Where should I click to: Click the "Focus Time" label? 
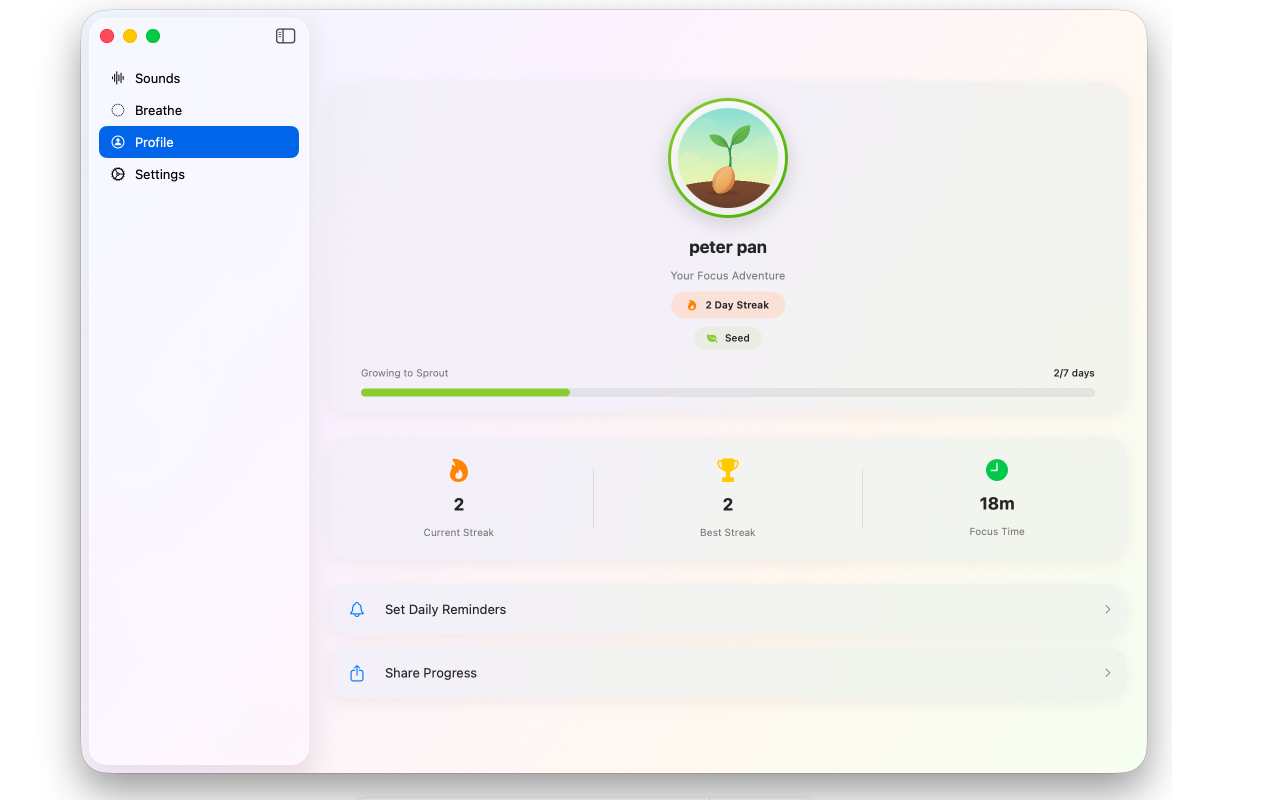(997, 532)
